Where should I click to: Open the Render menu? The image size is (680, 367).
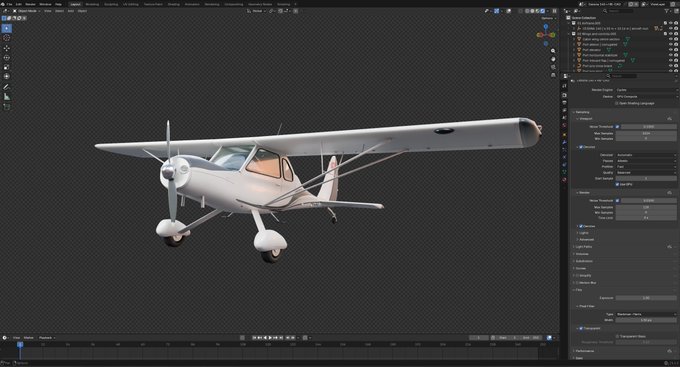(30, 4)
